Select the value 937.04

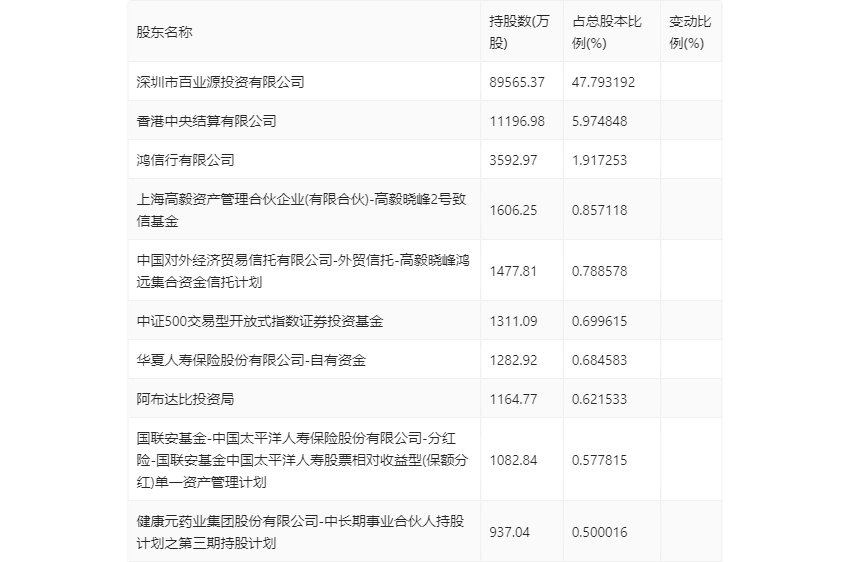pyautogui.click(x=509, y=532)
